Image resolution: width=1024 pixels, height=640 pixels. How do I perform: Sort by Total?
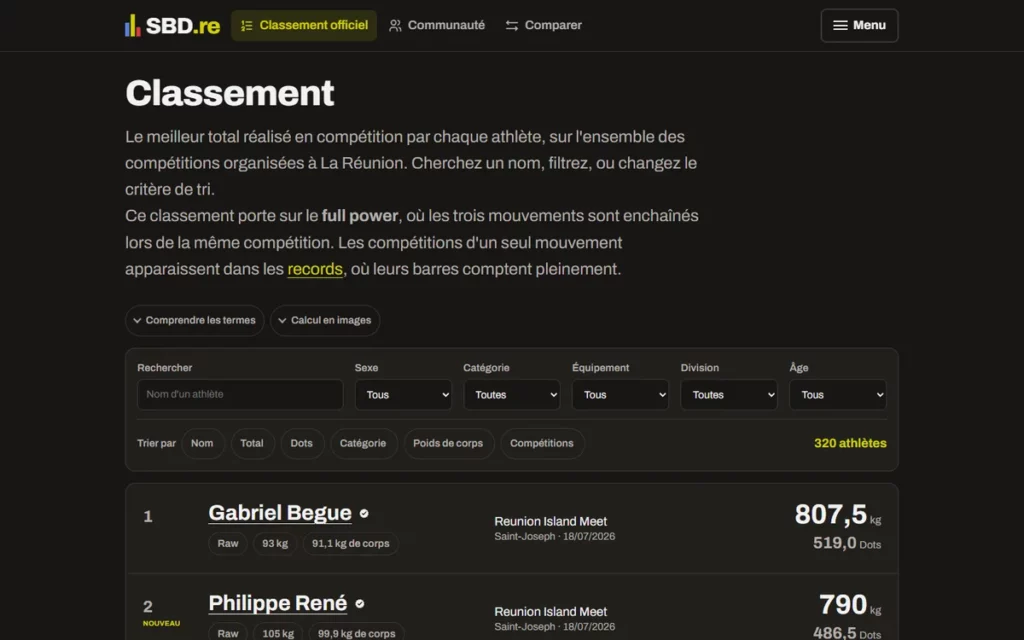[x=252, y=443]
